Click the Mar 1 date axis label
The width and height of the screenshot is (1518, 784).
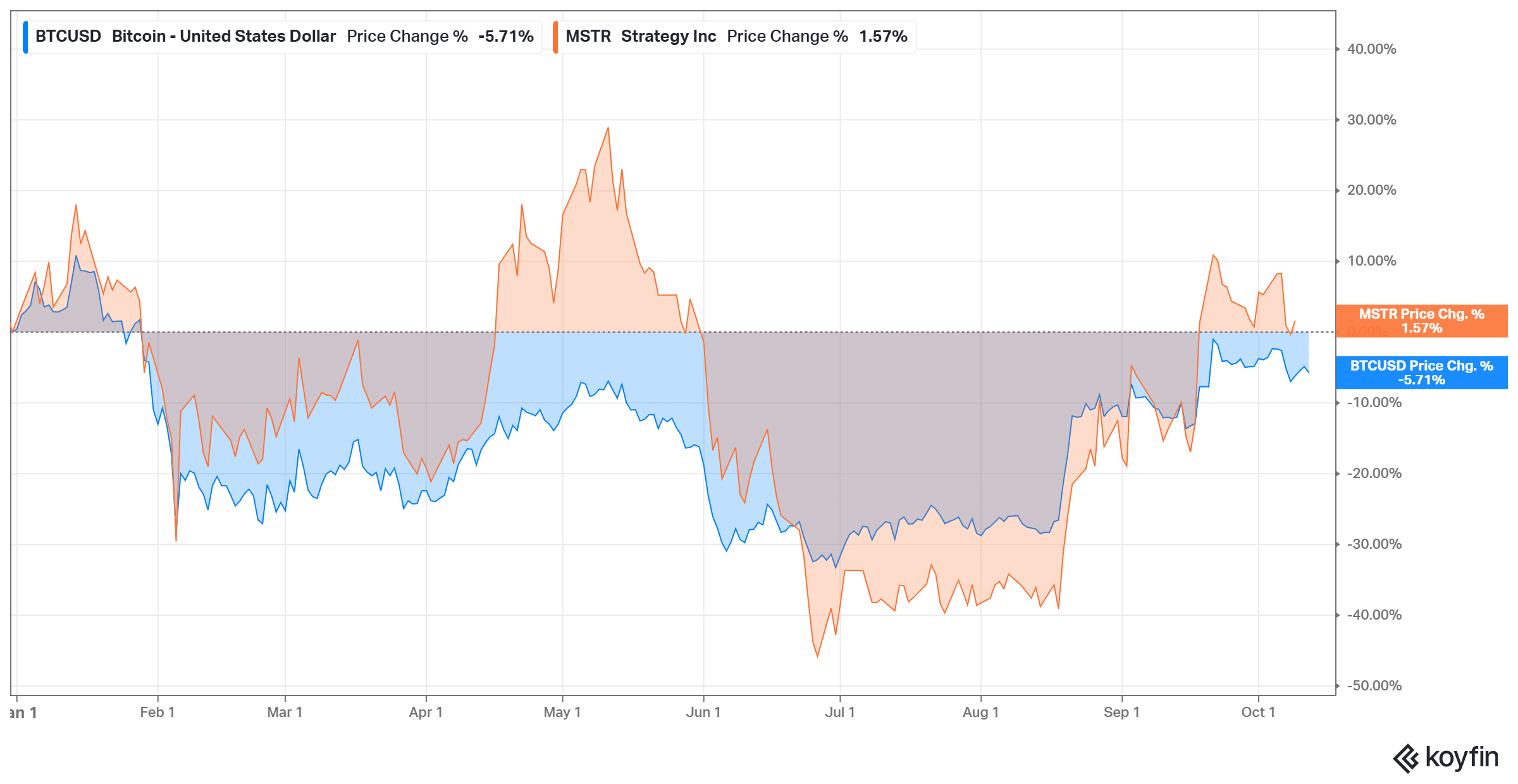[x=285, y=712]
